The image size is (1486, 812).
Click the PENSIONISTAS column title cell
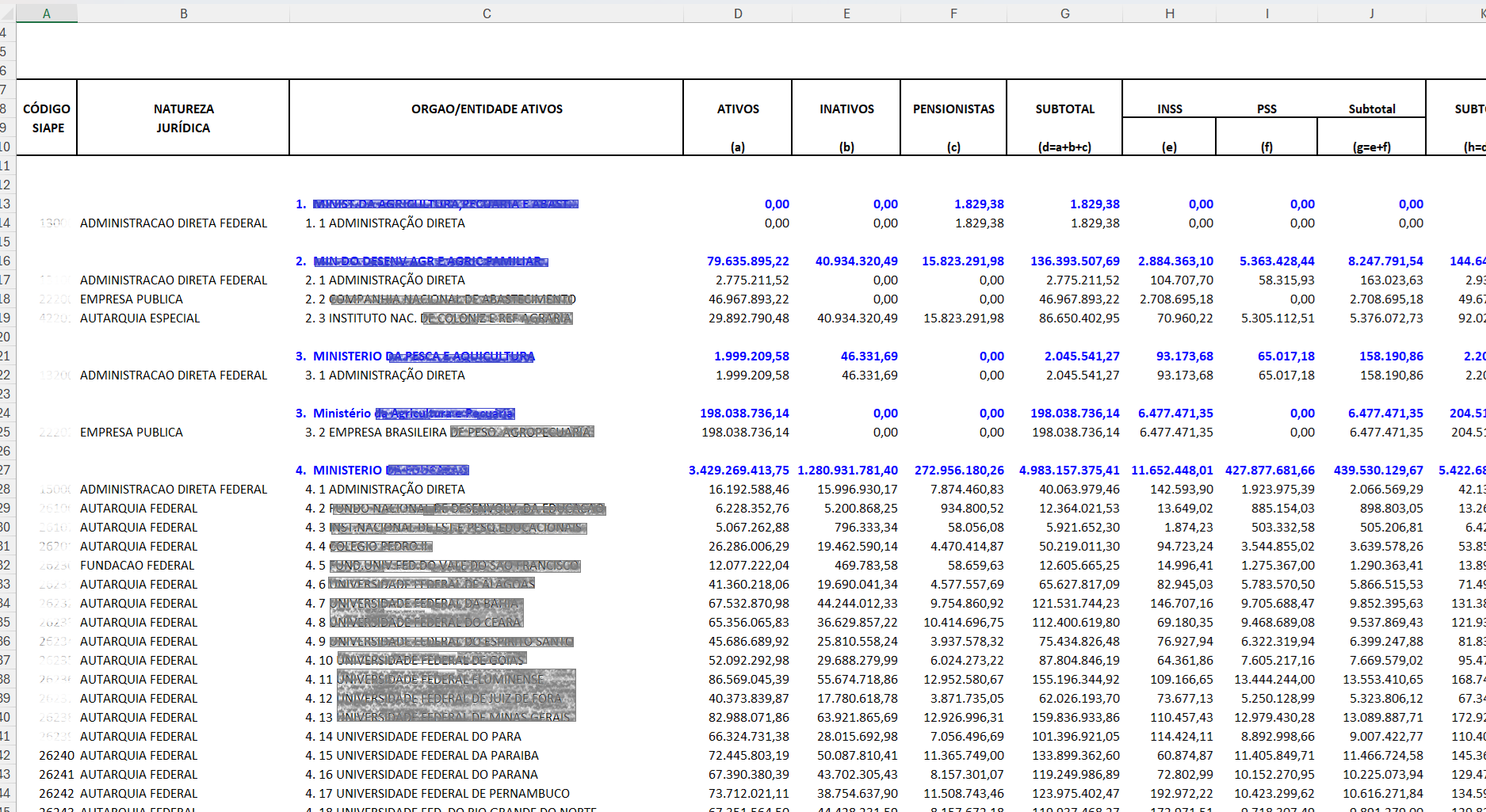click(x=953, y=109)
